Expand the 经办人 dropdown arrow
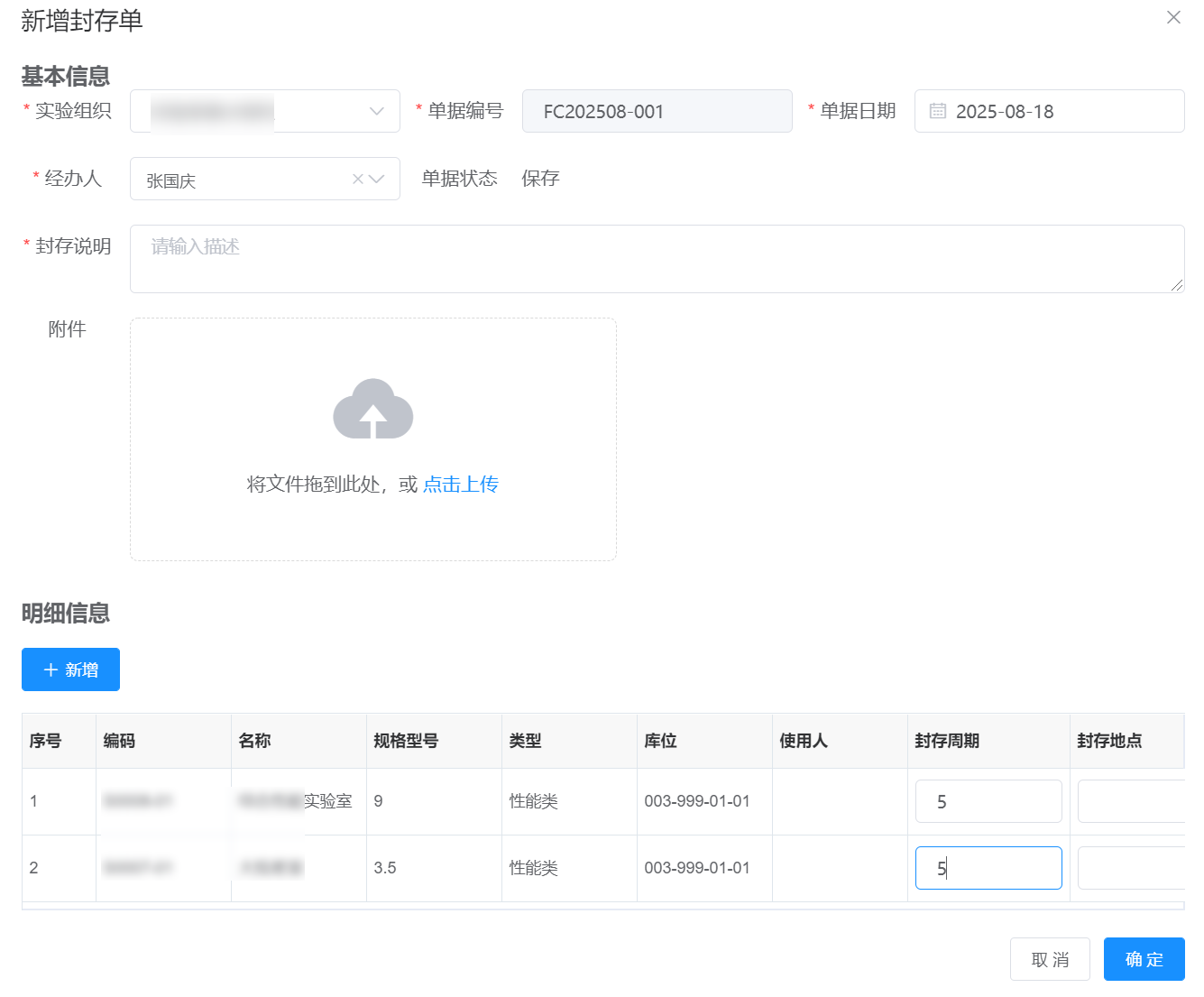This screenshot has width=1204, height=997. click(378, 179)
